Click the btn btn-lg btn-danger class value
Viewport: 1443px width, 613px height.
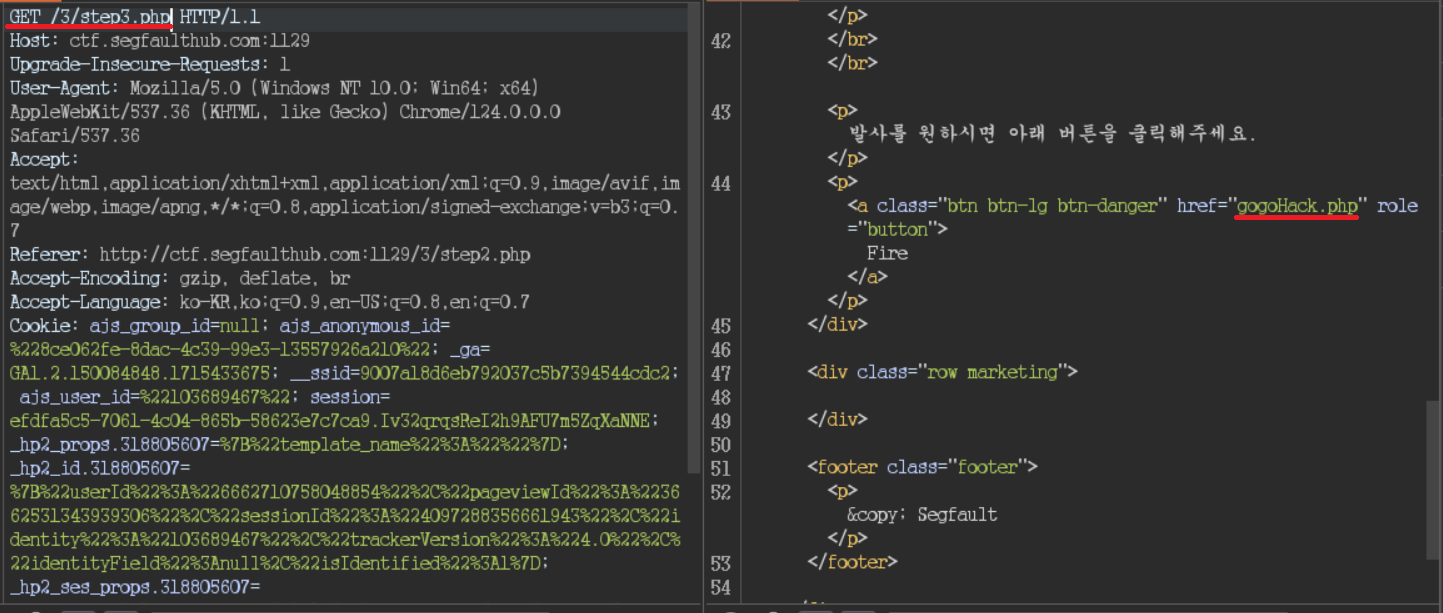tap(1053, 207)
